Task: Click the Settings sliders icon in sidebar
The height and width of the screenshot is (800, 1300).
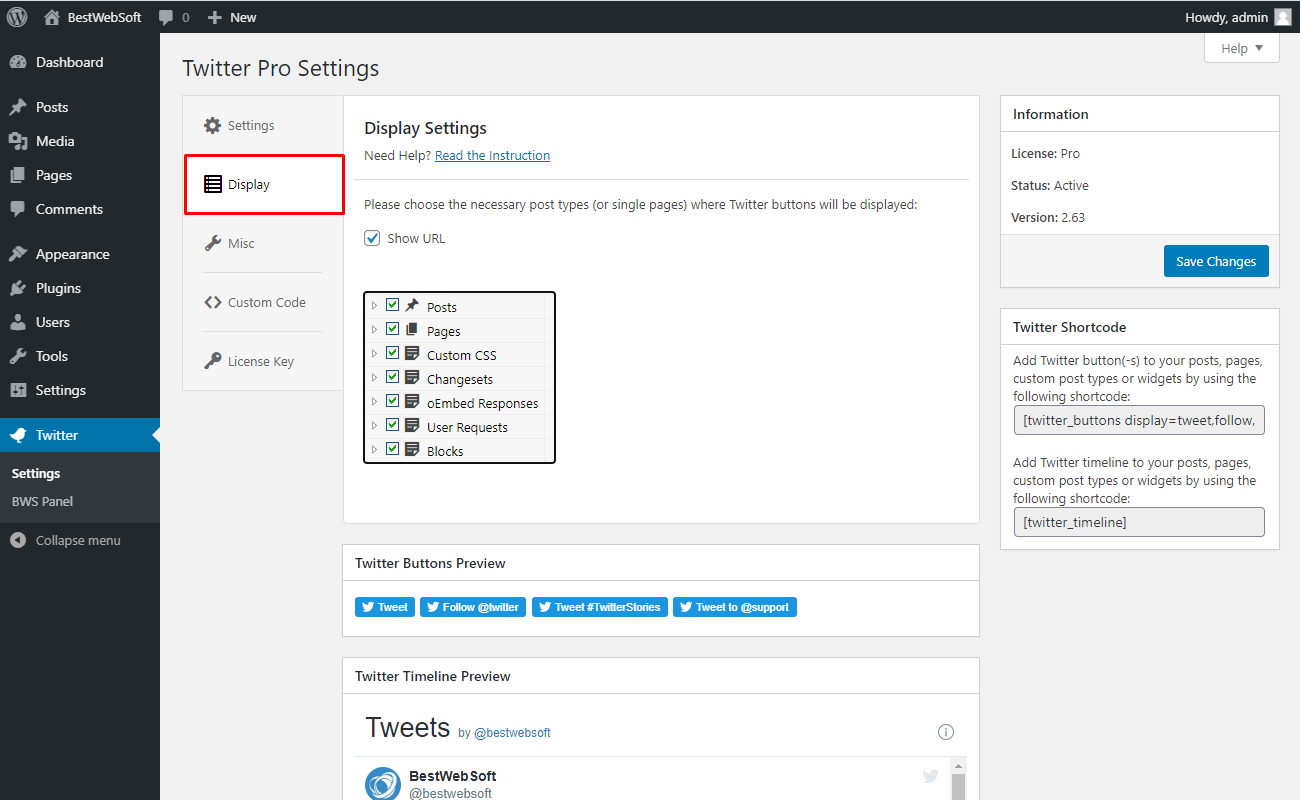Action: [x=18, y=390]
